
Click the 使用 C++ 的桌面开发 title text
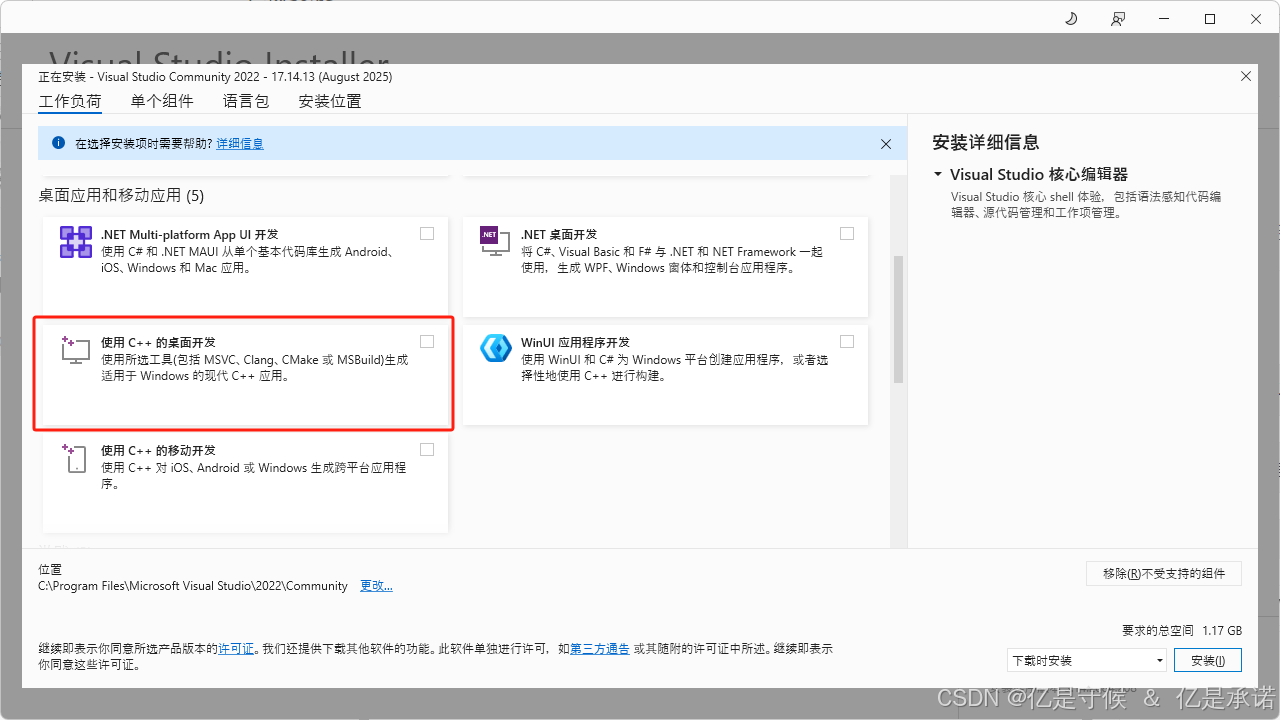(x=158, y=342)
